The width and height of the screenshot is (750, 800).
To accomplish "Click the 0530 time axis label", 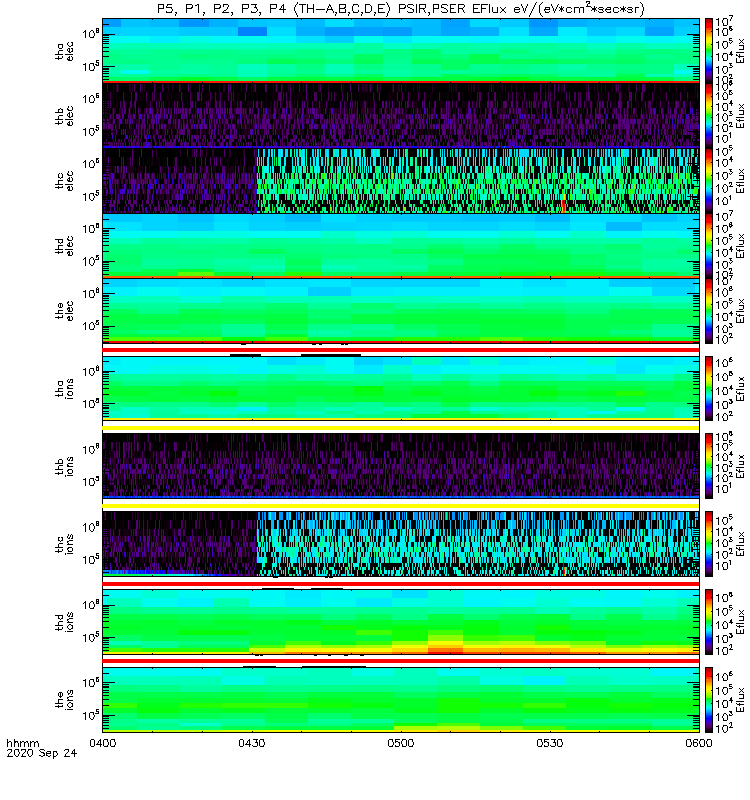I will click(549, 743).
